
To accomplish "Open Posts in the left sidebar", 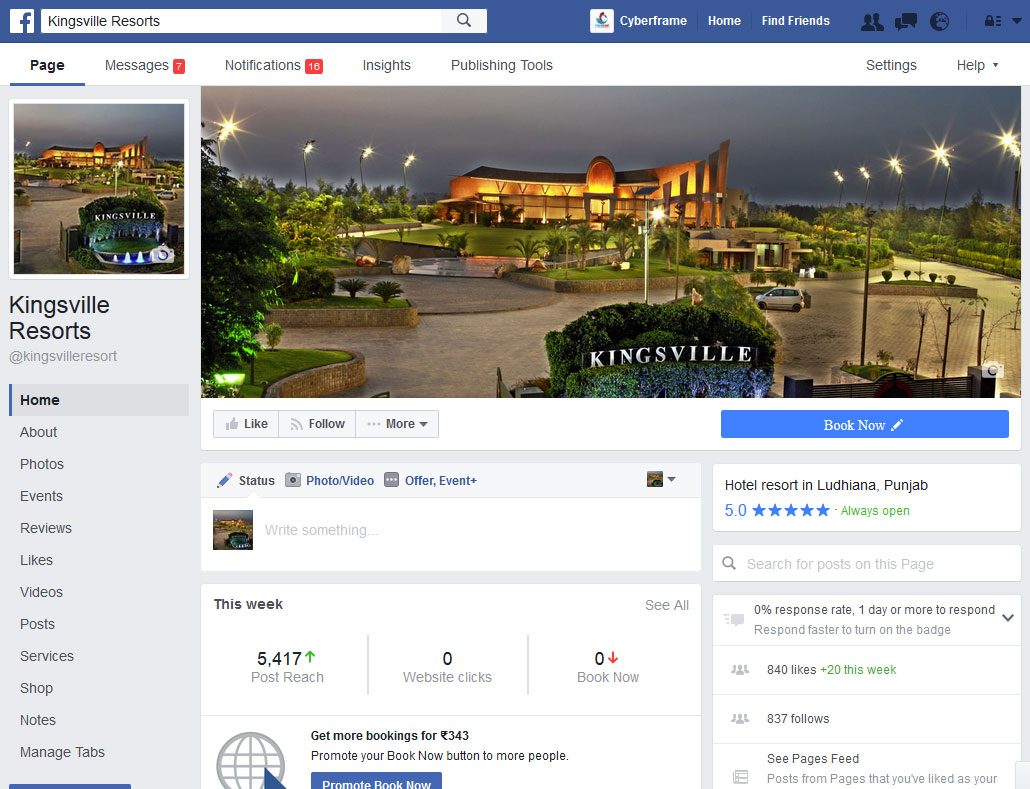I will (37, 624).
